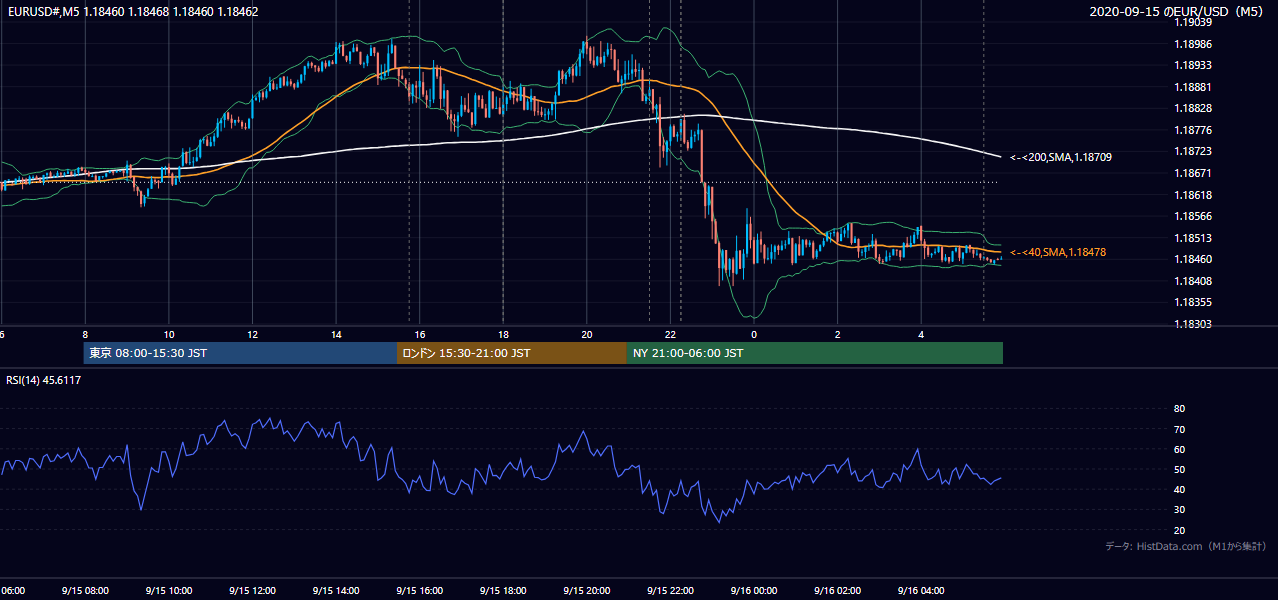Select the 9/15 08:00 time axis label
This screenshot has height=600, width=1278.
click(84, 591)
